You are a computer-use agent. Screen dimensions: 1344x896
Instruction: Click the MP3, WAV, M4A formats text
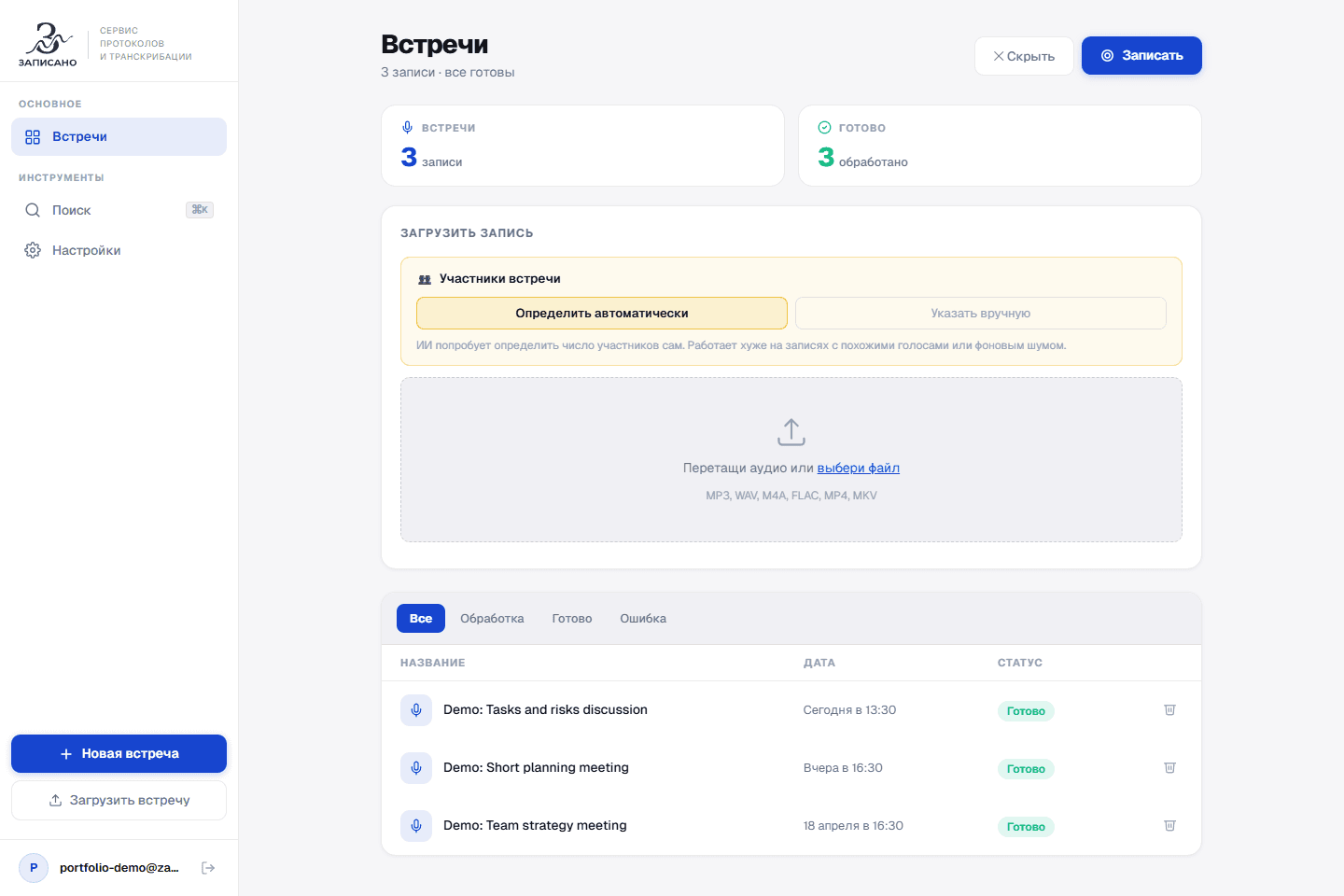click(791, 496)
